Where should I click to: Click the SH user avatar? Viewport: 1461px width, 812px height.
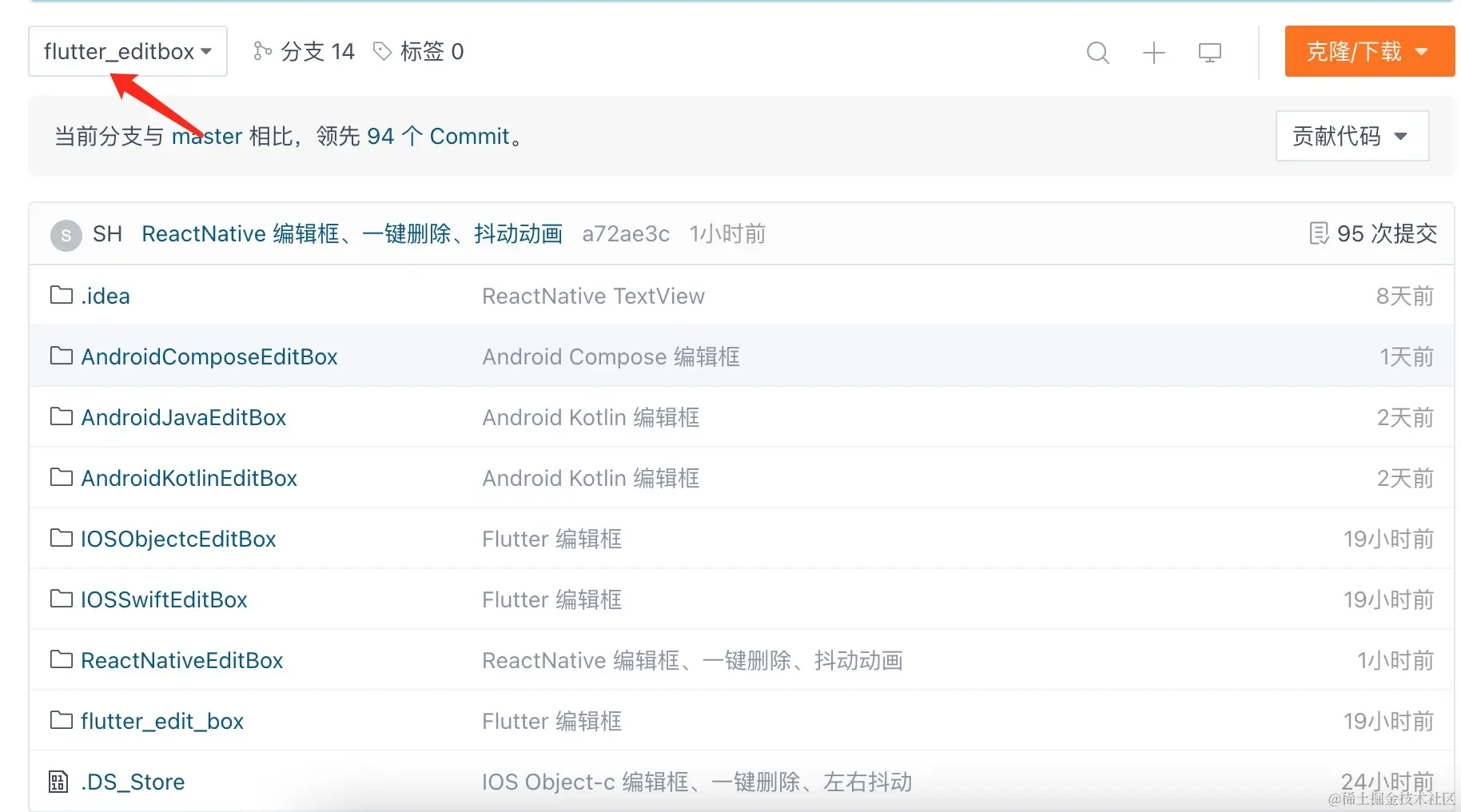coord(66,235)
